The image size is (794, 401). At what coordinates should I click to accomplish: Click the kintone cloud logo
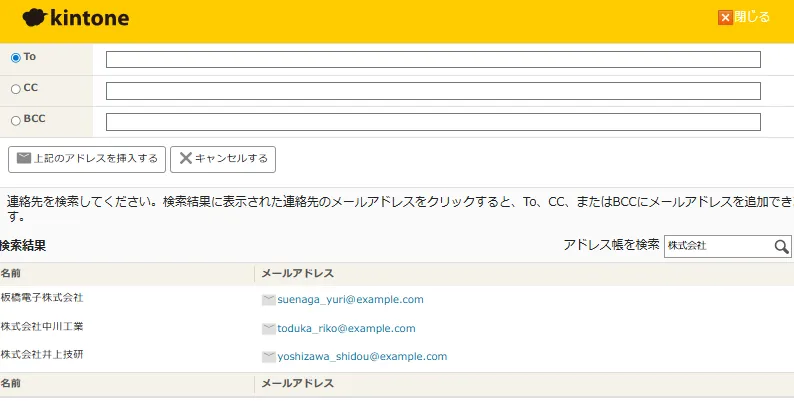pos(76,18)
